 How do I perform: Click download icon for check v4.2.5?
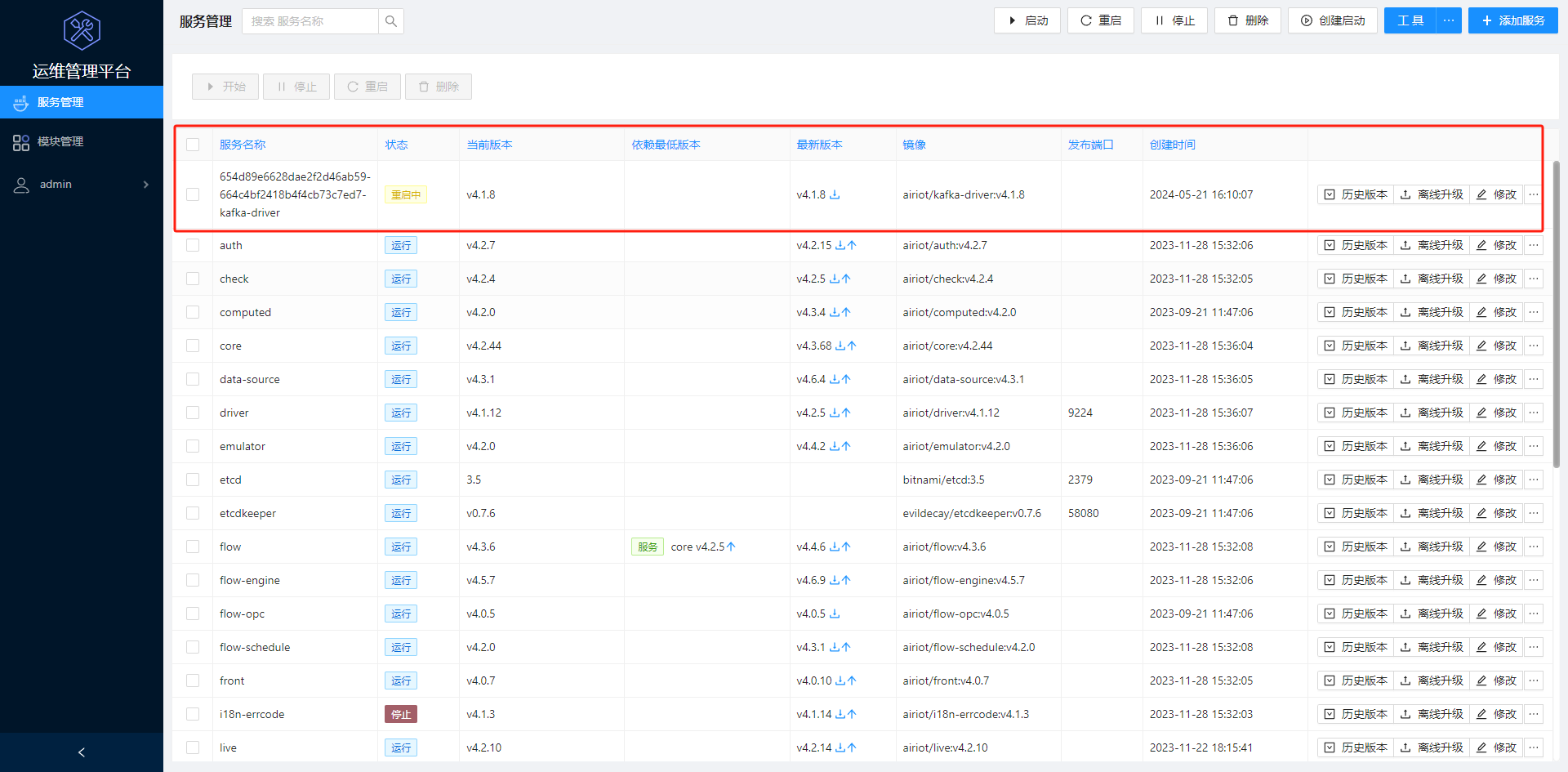[x=835, y=279]
